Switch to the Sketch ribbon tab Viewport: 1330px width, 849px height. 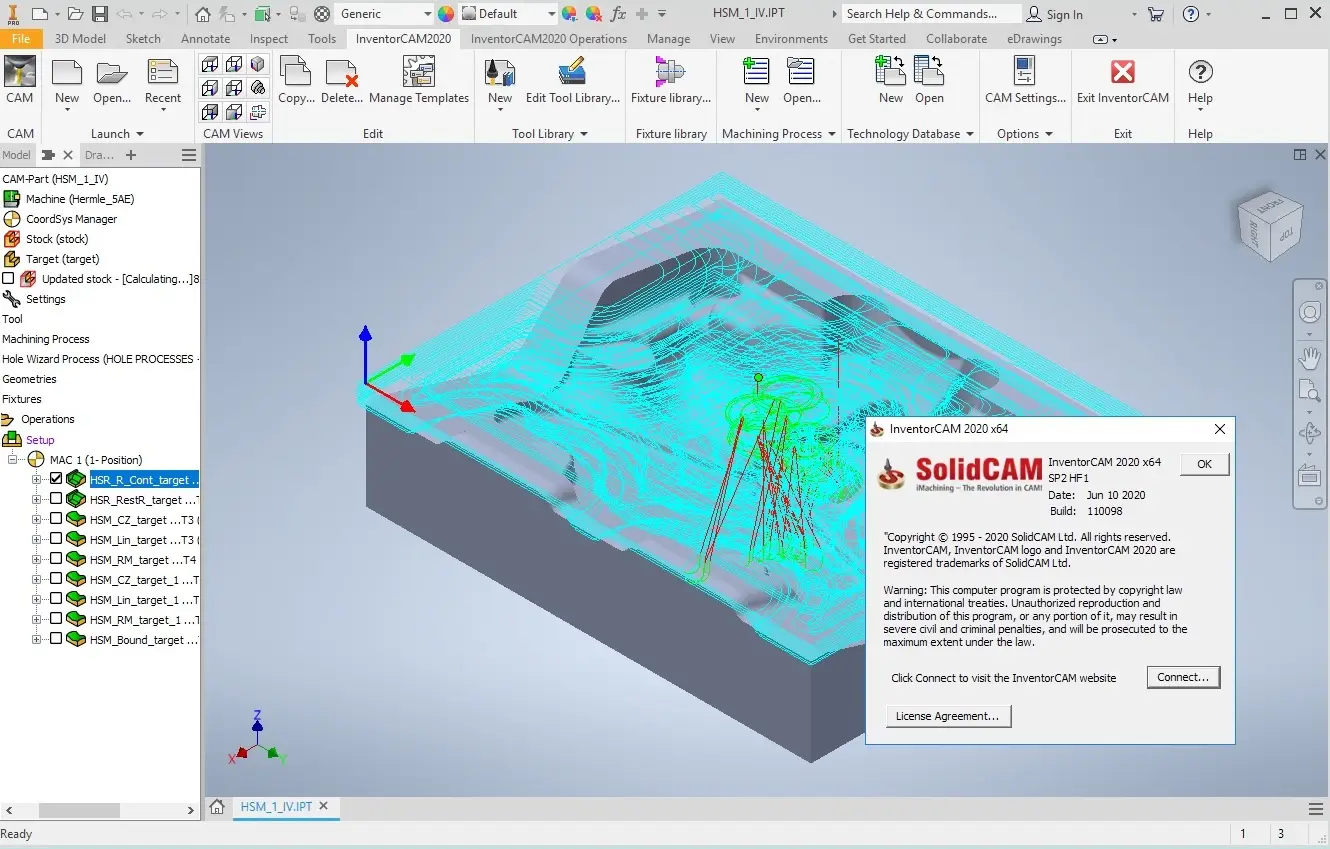click(143, 39)
